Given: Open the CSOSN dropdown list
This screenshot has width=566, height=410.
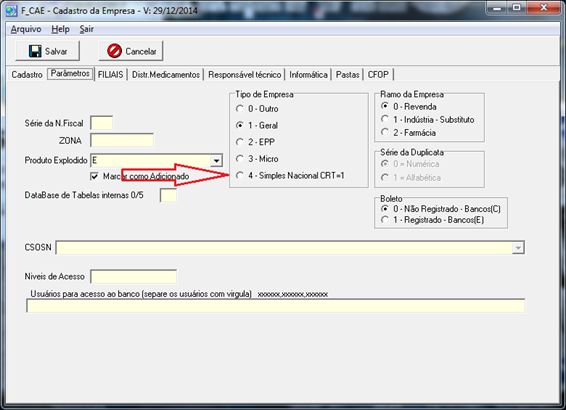Looking at the screenshot, I should pos(518,248).
